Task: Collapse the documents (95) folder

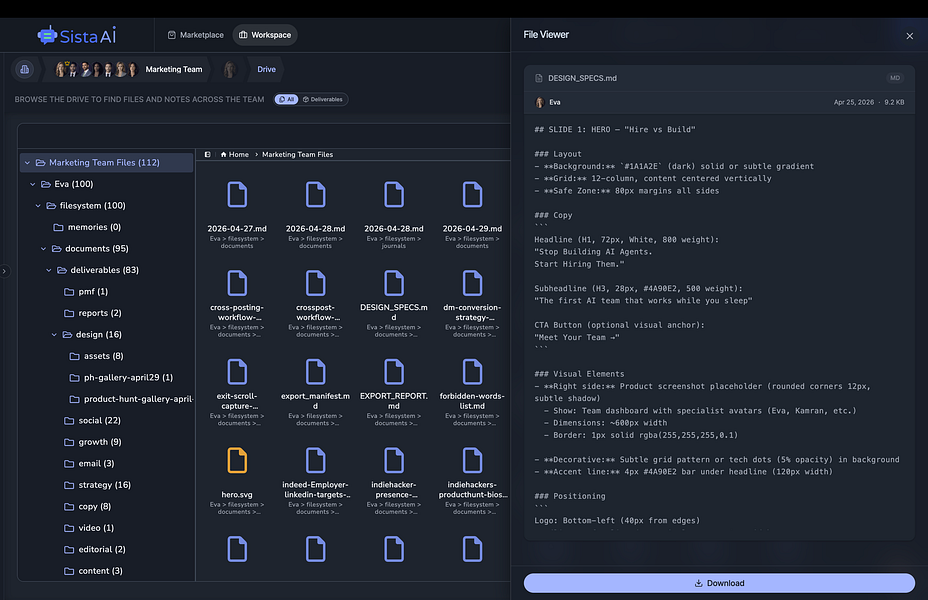Action: (x=43, y=249)
